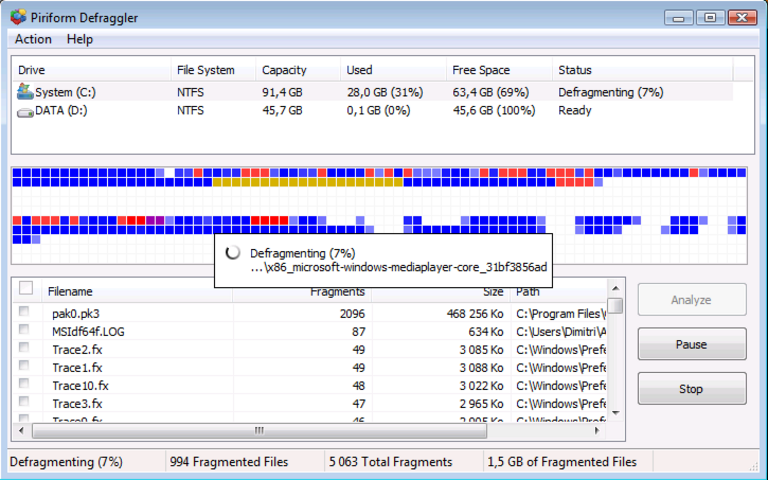Viewport: 768px width, 480px height.
Task: Check the box for MSIdf64f.LOG
Action: pyautogui.click(x=24, y=329)
